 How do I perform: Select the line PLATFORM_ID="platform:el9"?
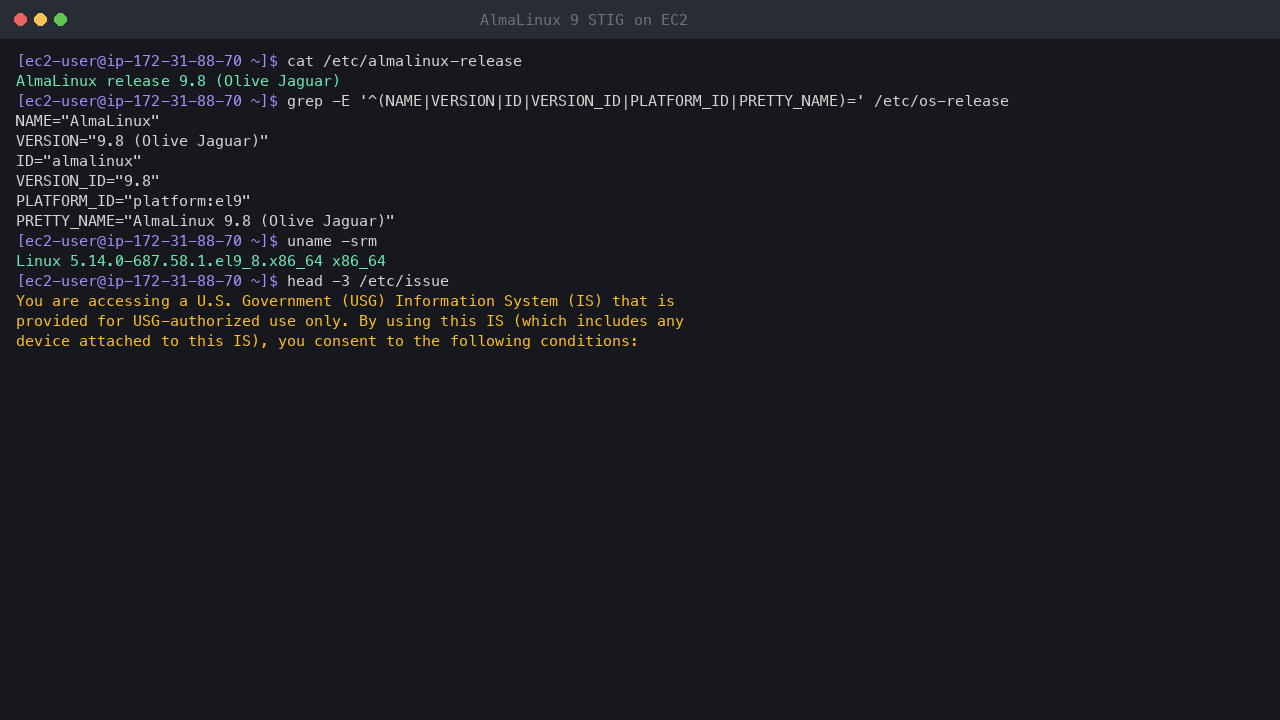tap(133, 201)
